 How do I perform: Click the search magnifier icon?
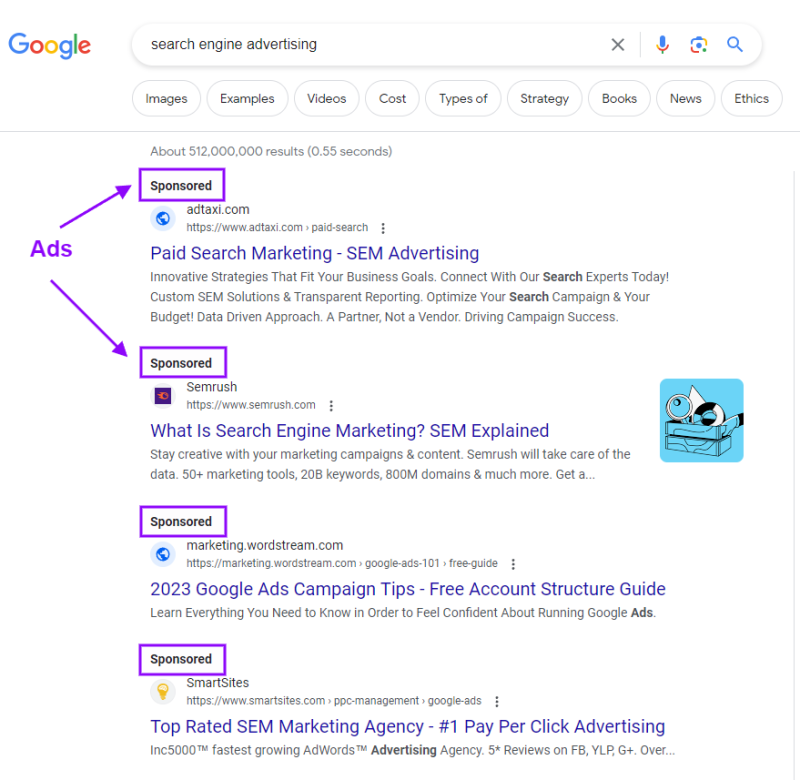pyautogui.click(x=735, y=44)
